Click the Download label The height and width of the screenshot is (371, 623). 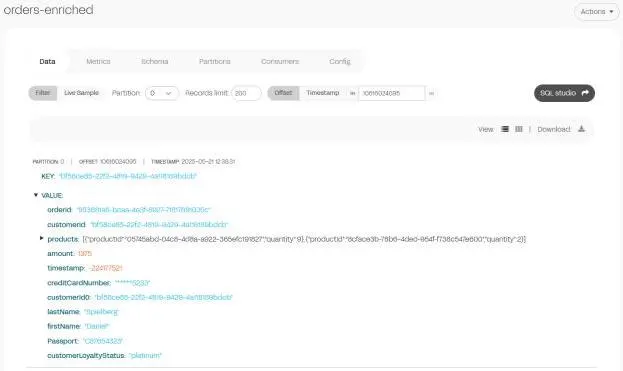554,129
